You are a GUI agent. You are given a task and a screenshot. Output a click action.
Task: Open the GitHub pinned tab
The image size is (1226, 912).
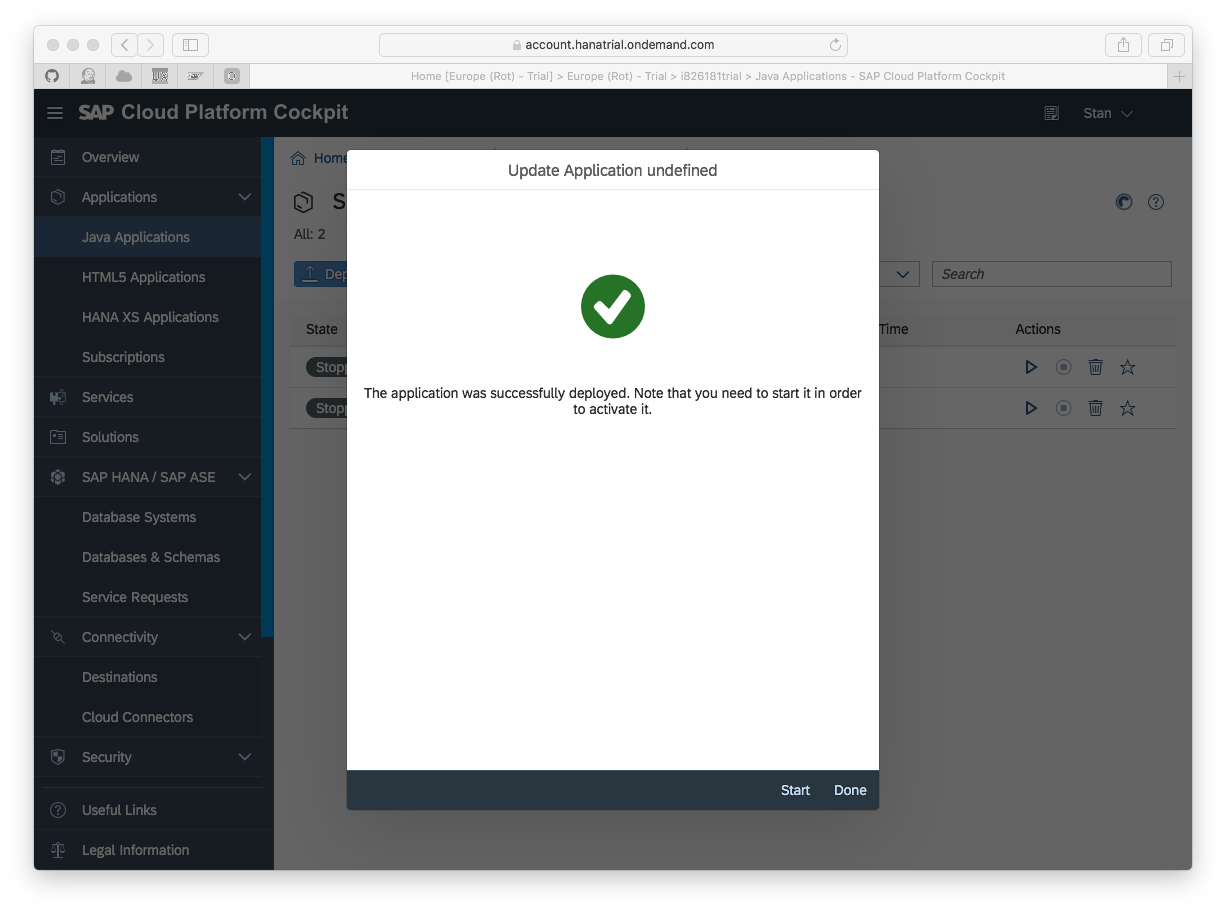click(x=52, y=76)
